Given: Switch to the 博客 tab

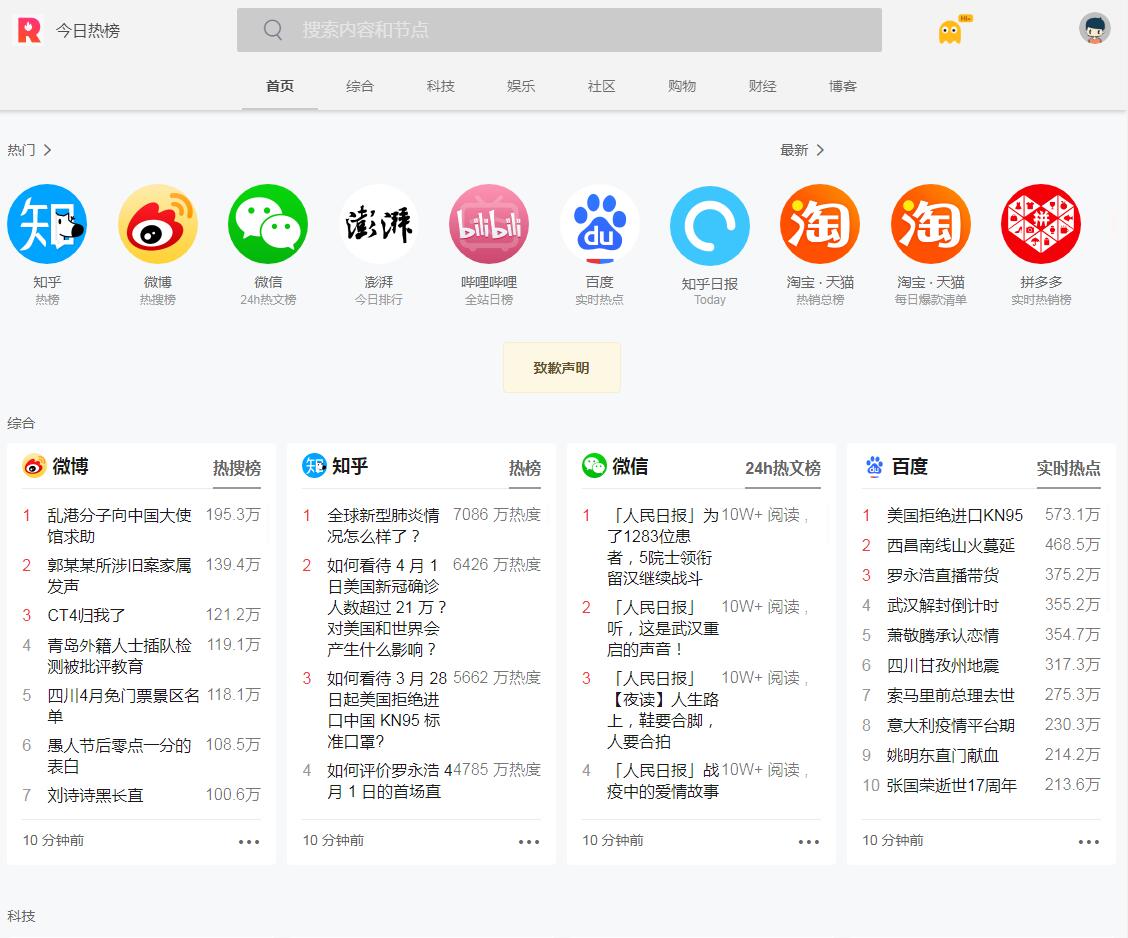Looking at the screenshot, I should click(842, 86).
